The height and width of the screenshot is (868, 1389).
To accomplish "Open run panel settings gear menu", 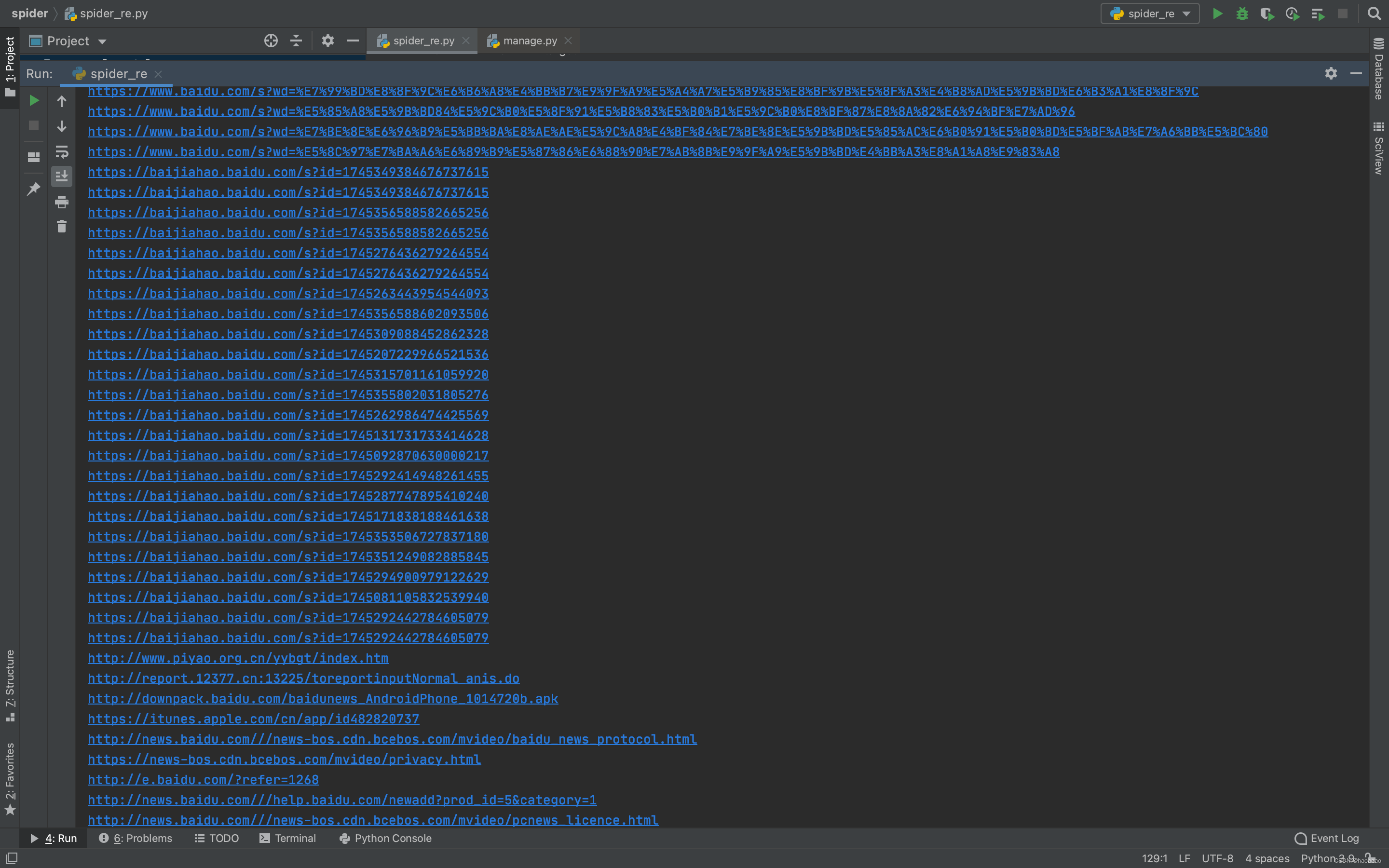I will (1331, 73).
